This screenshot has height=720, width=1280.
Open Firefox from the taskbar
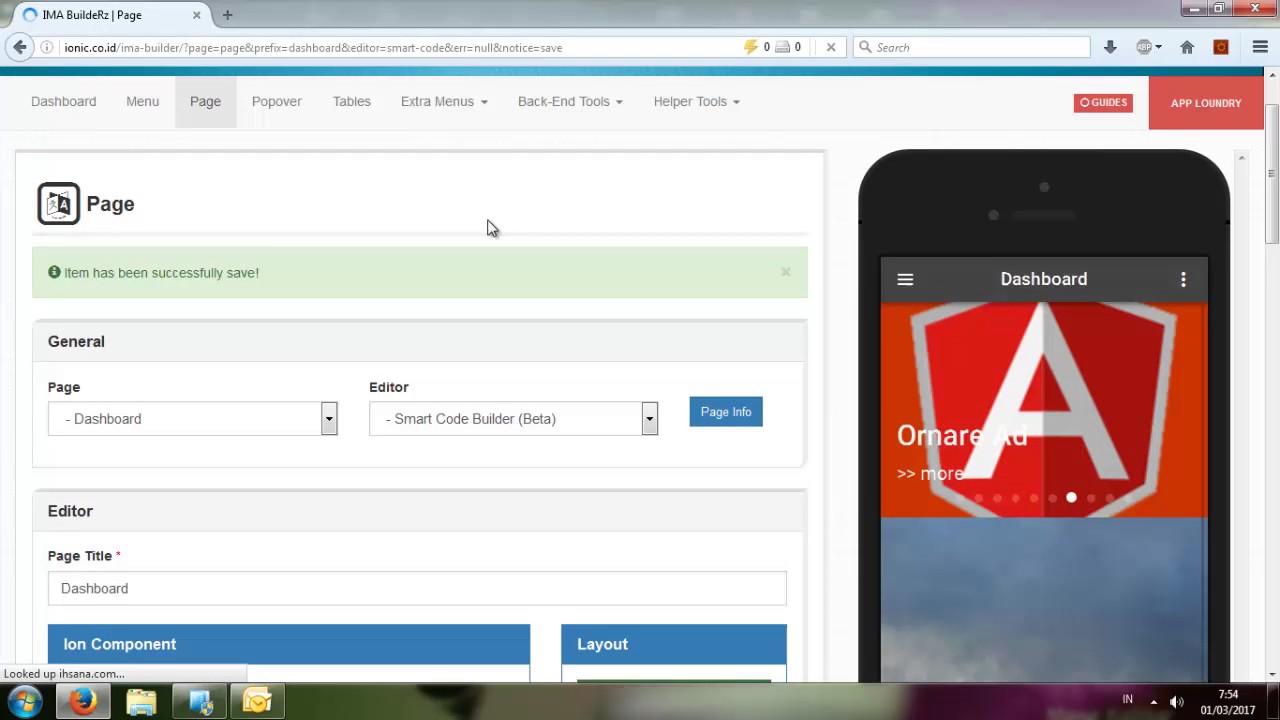pos(83,701)
